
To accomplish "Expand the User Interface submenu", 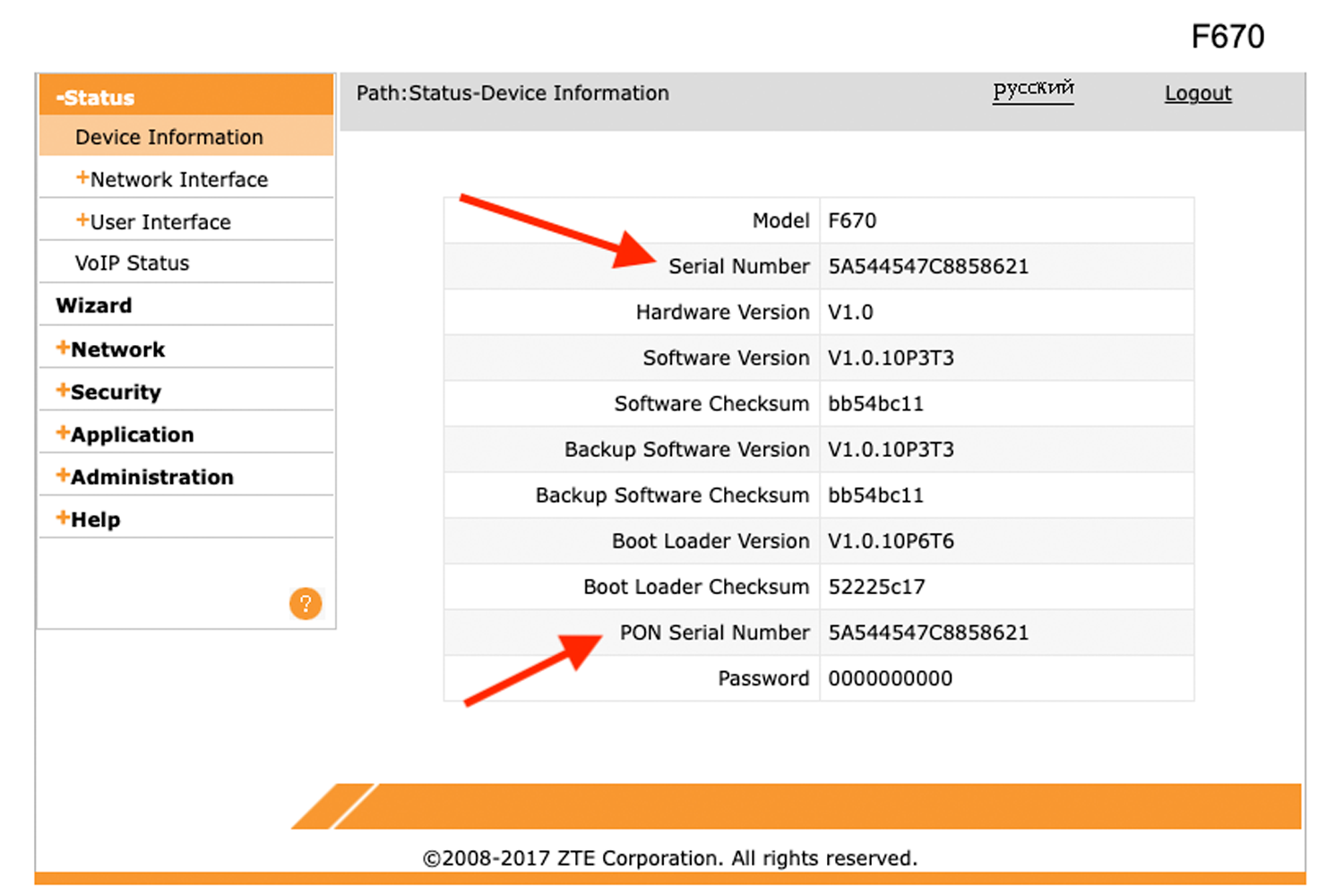I will click(153, 221).
